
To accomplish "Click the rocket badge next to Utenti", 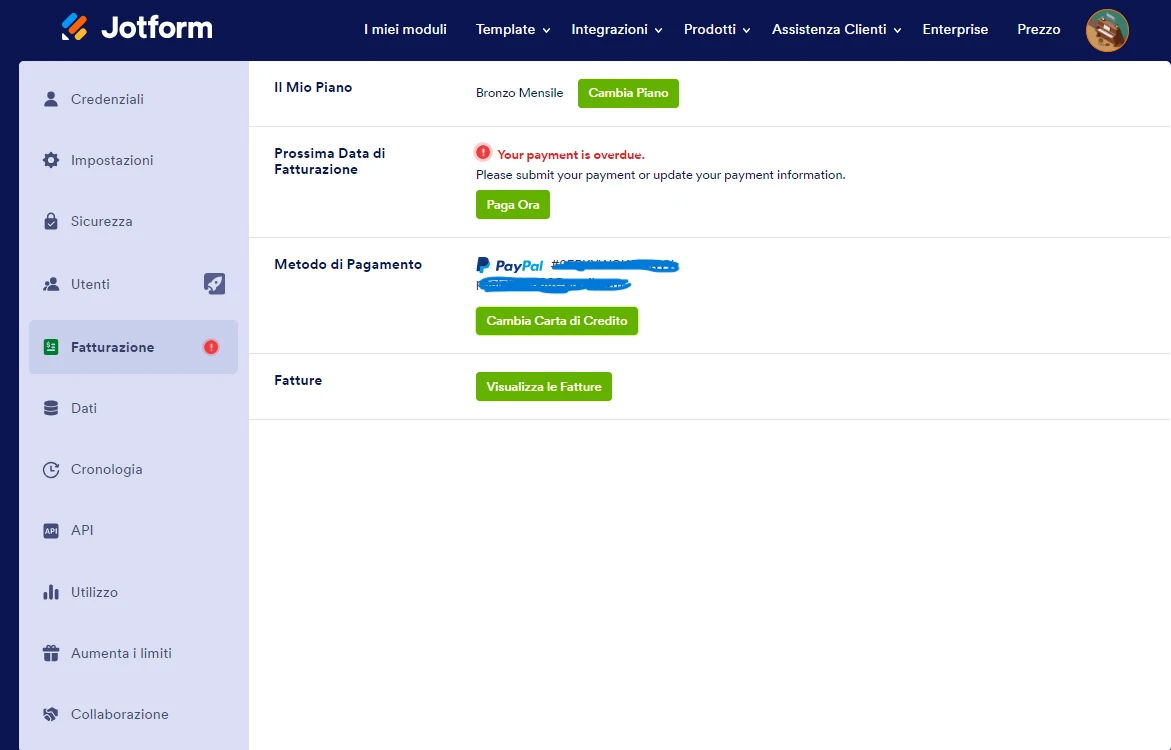I will pos(215,284).
